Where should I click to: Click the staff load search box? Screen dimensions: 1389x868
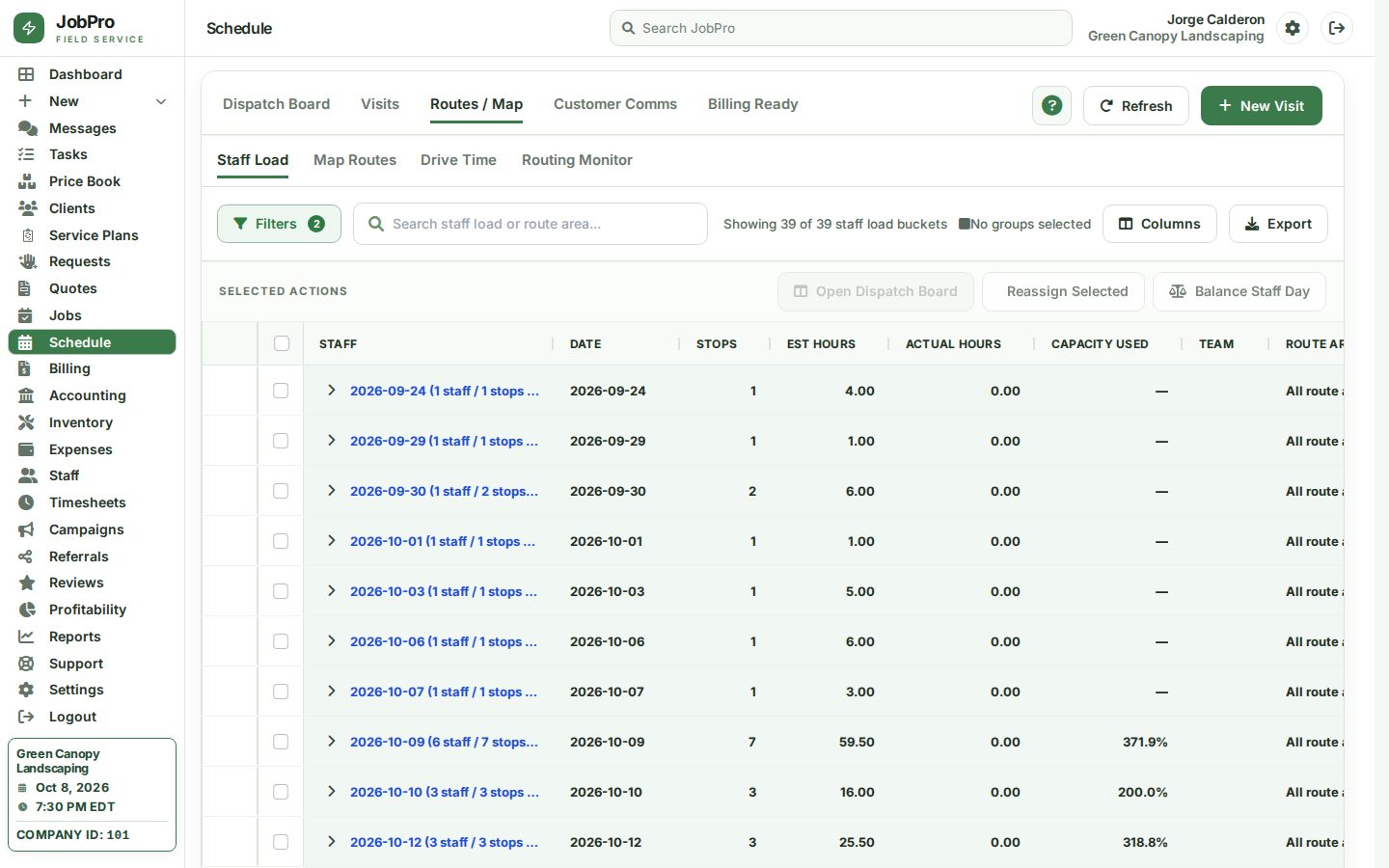tap(531, 224)
